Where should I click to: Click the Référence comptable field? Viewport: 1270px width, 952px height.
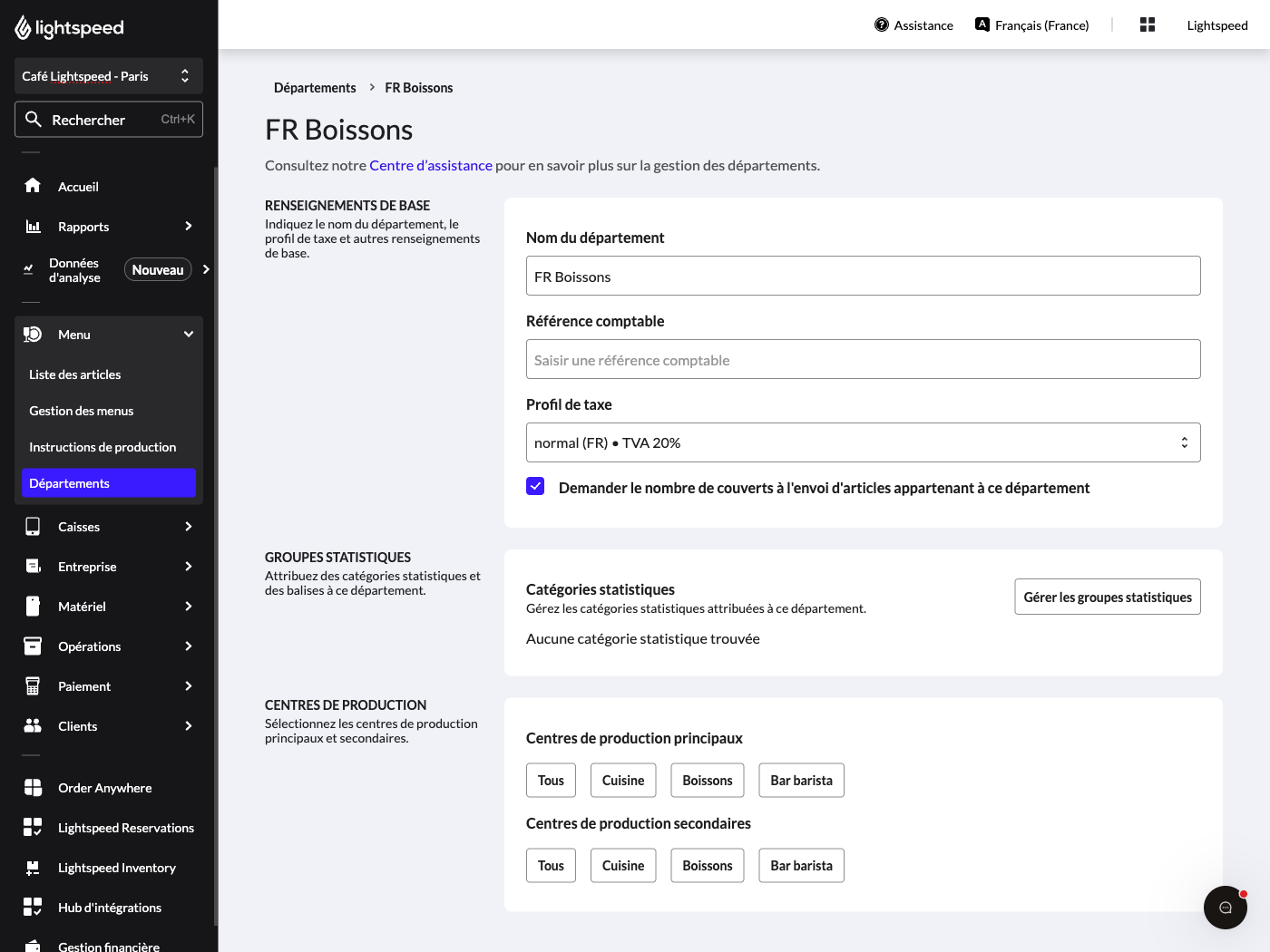863,359
